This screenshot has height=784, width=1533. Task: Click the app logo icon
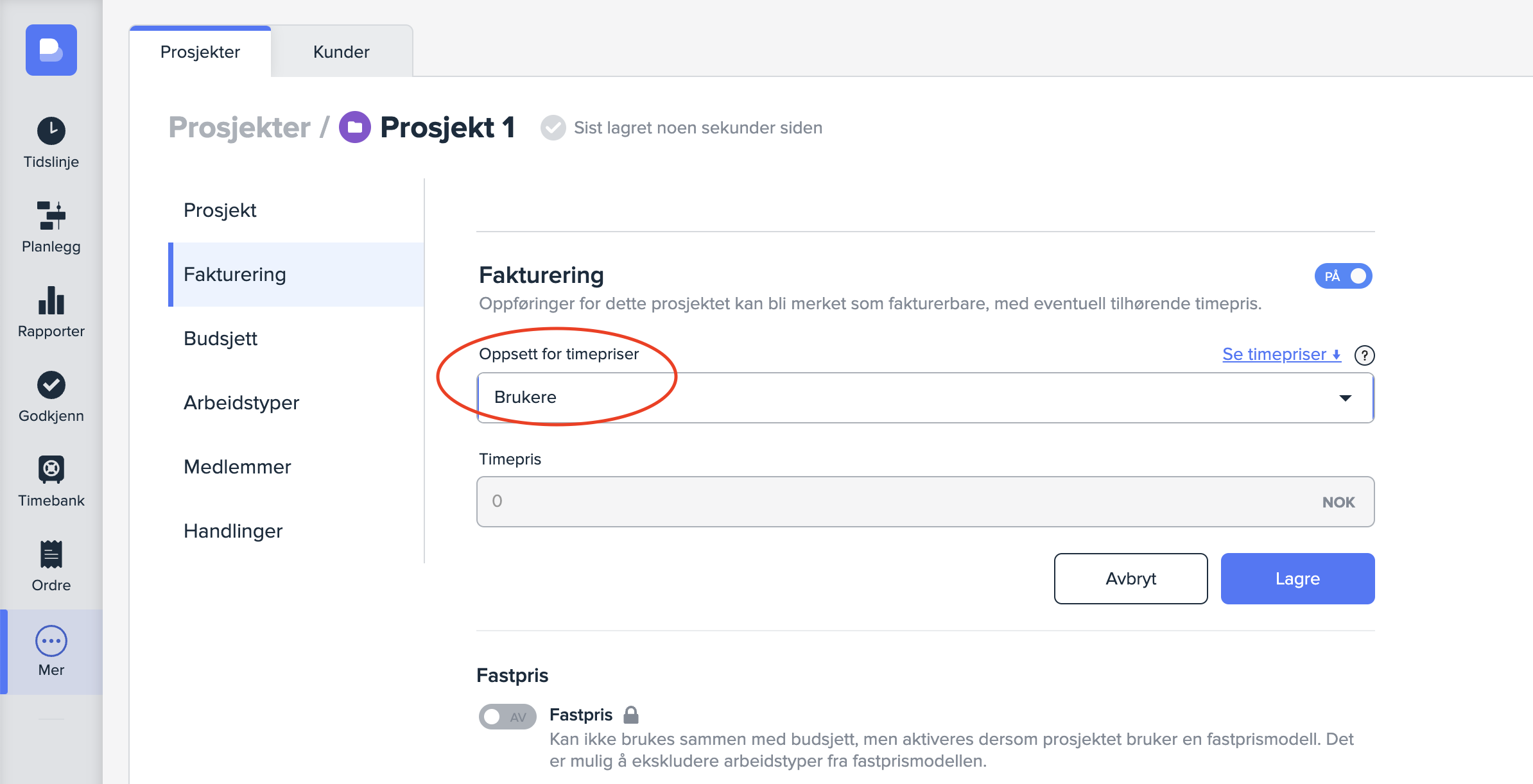coord(51,50)
